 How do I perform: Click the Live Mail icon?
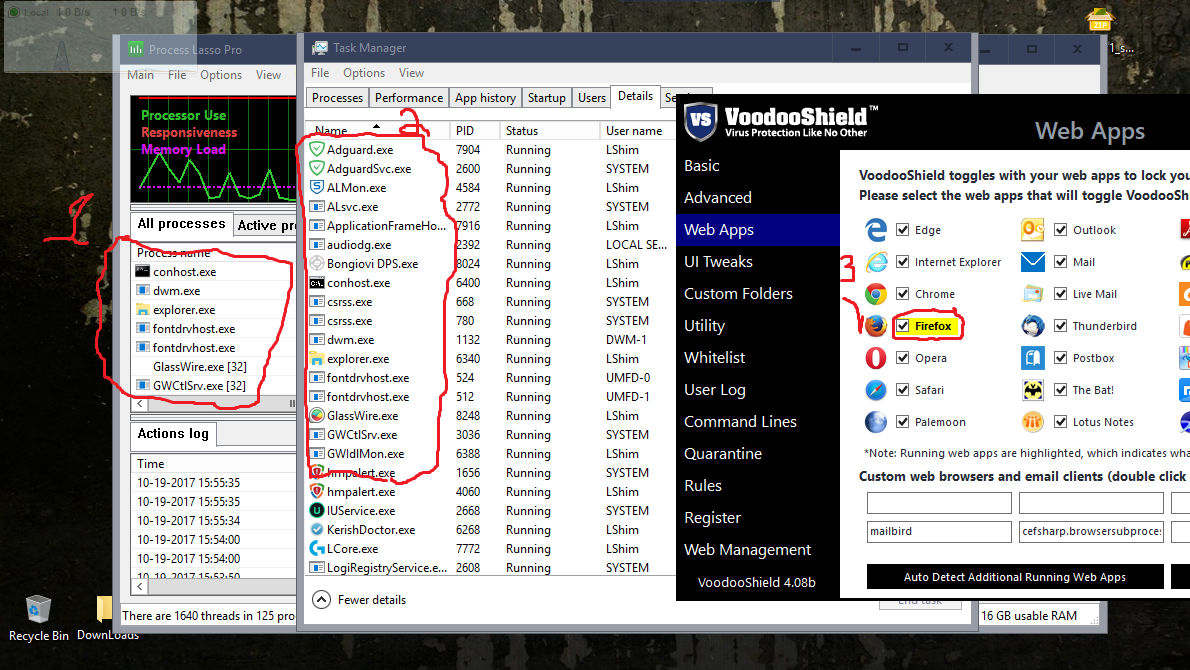click(x=1033, y=294)
